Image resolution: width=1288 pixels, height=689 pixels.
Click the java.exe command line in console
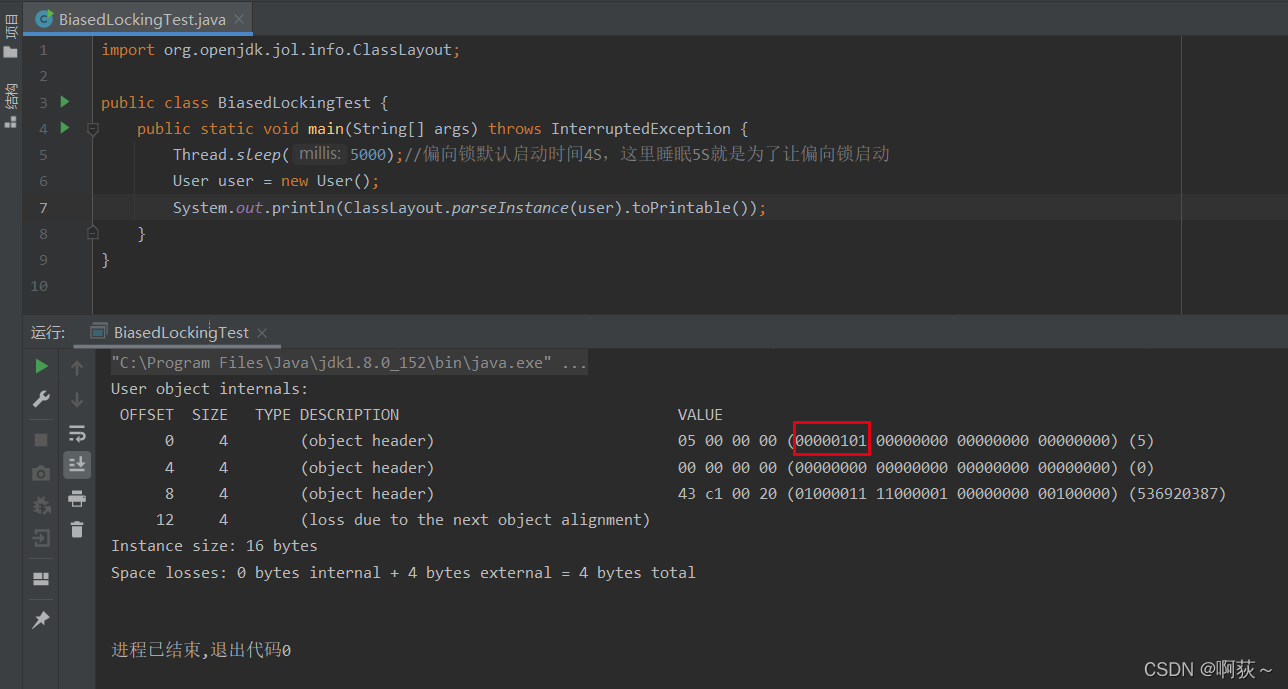pyautogui.click(x=349, y=363)
